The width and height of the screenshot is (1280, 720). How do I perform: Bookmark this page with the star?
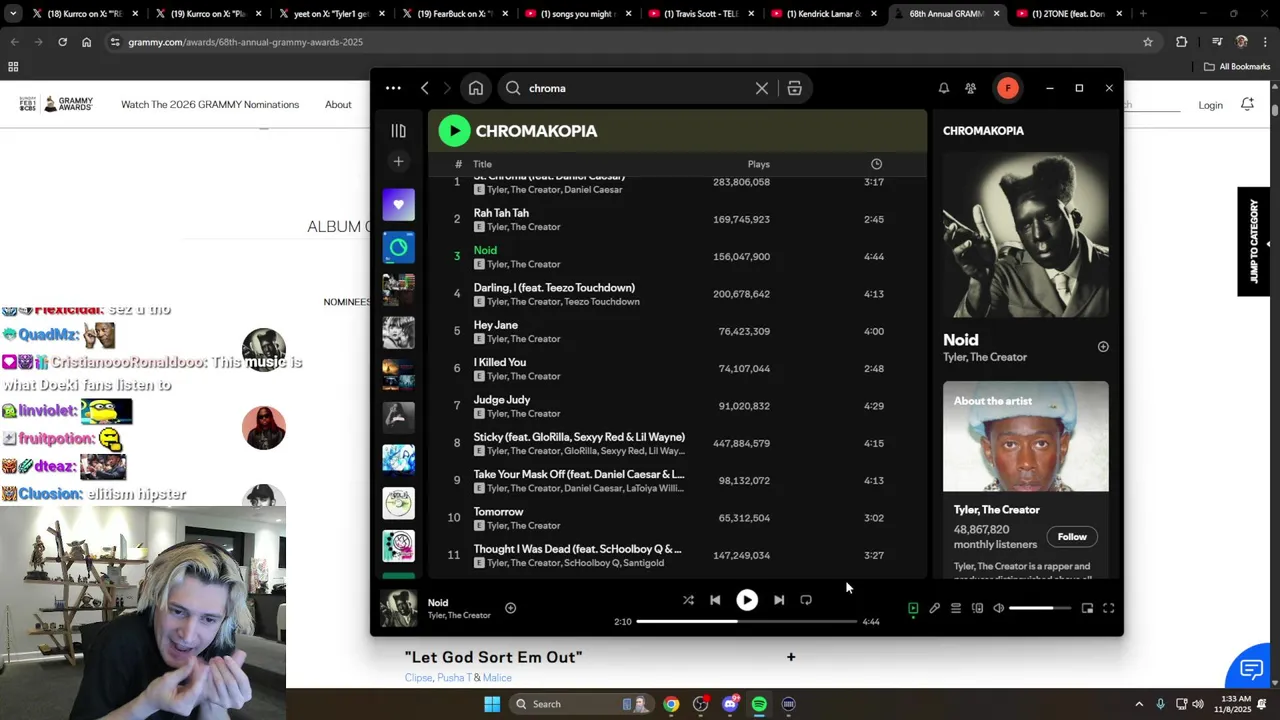point(1148,42)
